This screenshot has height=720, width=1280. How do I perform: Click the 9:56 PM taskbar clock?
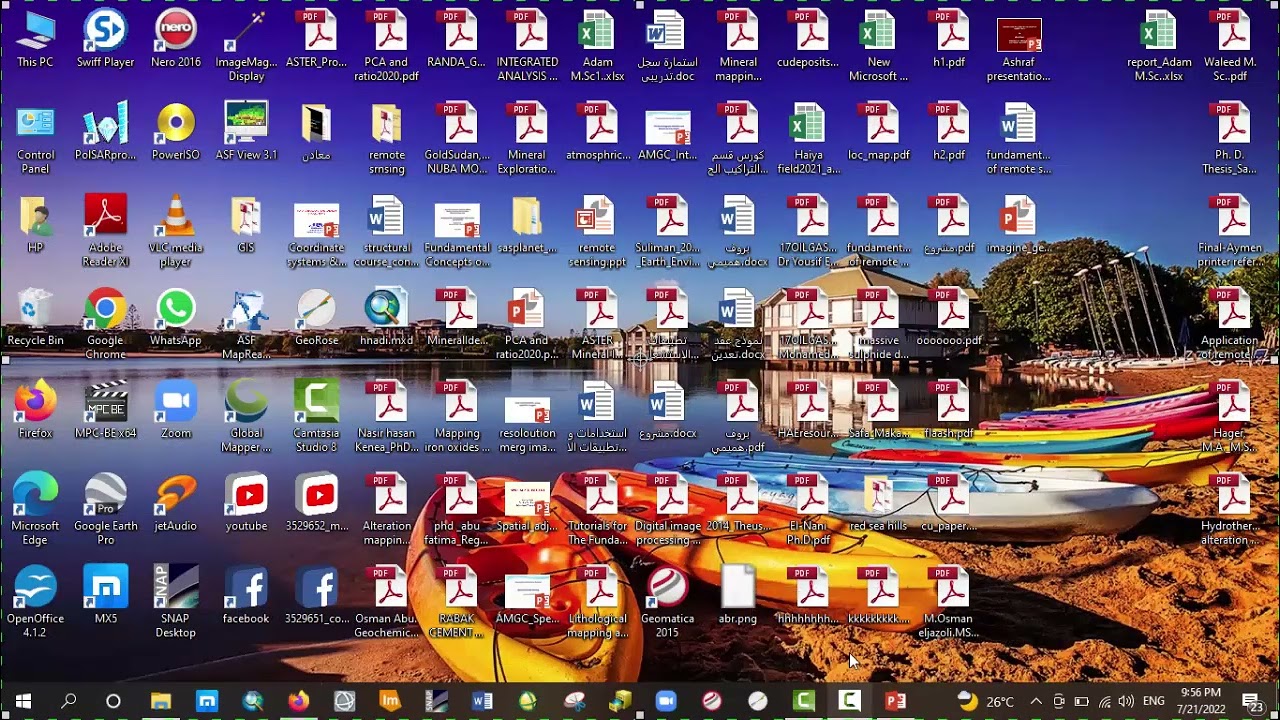[x=1201, y=700]
